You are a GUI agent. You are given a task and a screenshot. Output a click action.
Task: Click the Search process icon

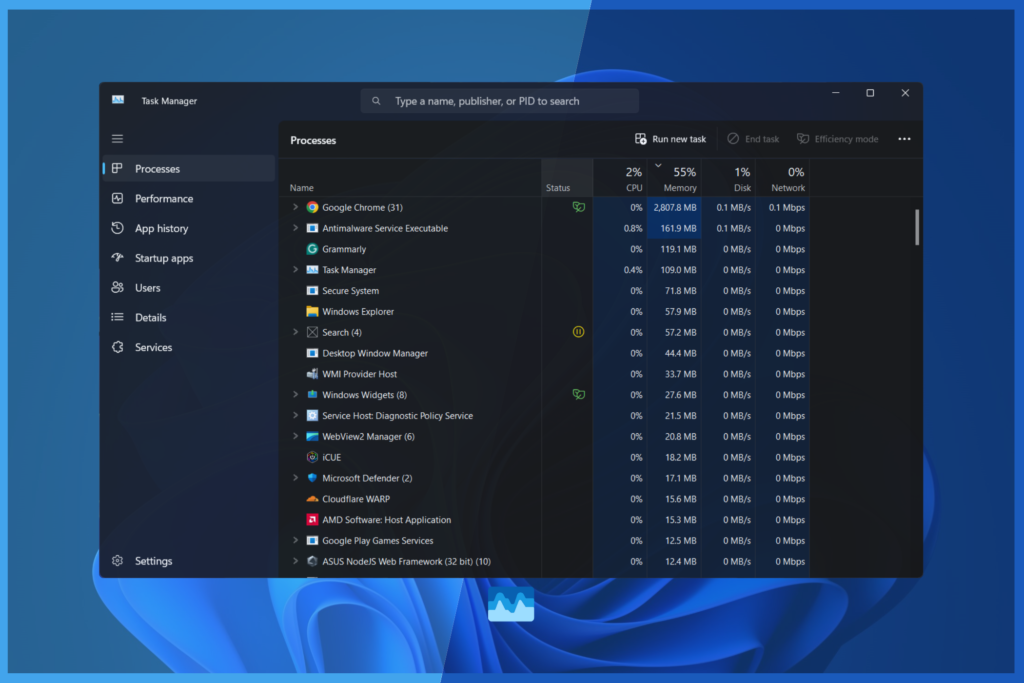[312, 332]
